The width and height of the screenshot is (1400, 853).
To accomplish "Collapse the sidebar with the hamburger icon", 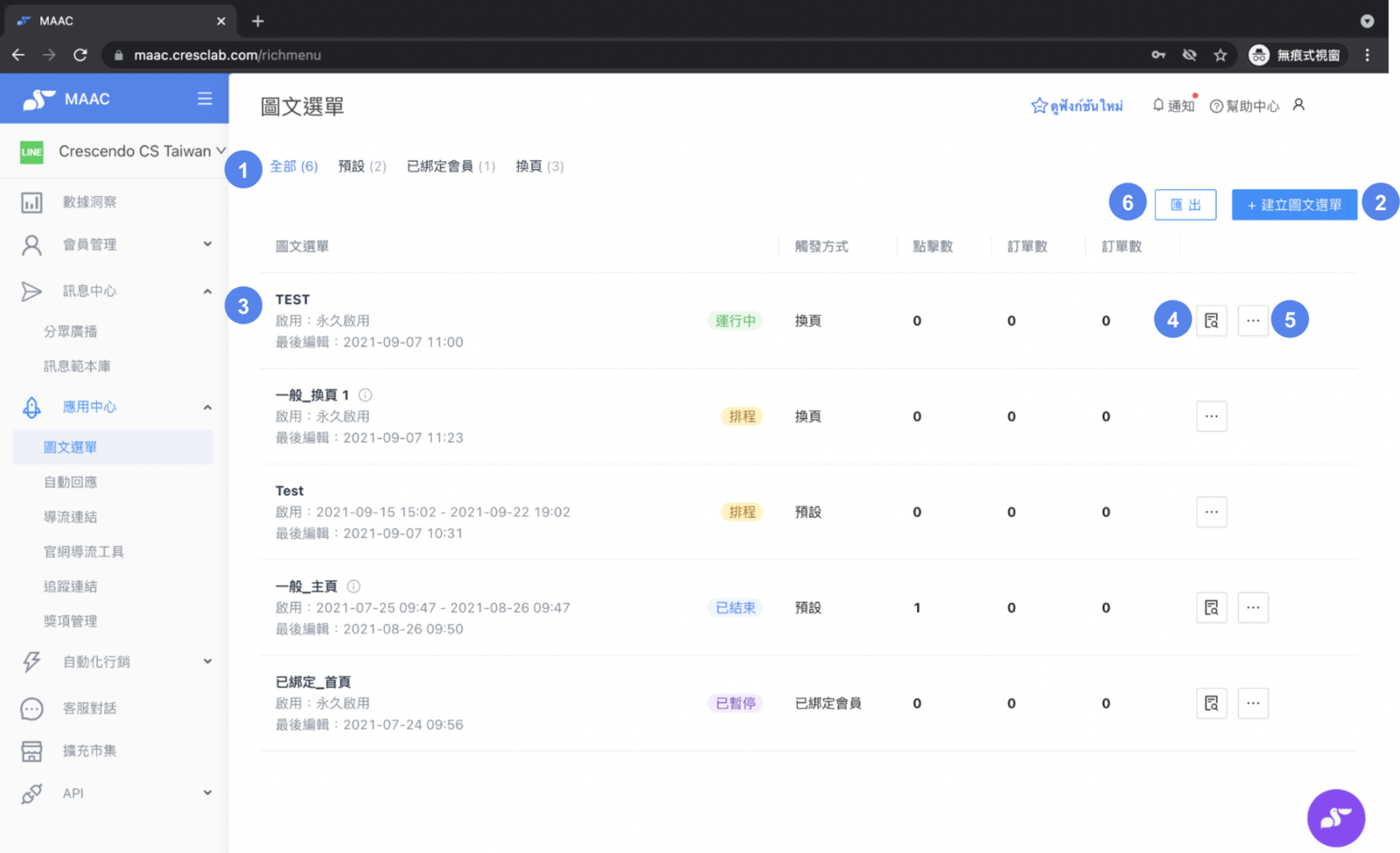I will [205, 99].
